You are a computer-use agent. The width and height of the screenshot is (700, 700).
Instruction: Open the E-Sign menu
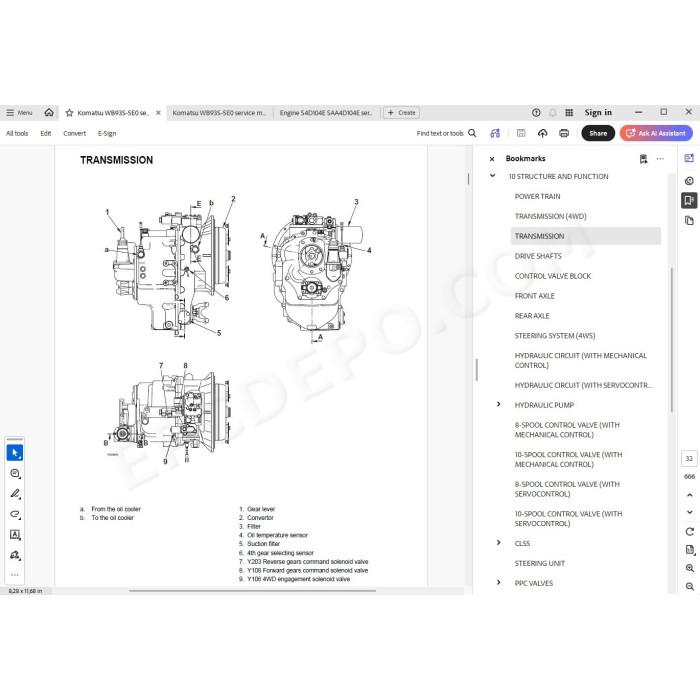point(107,133)
